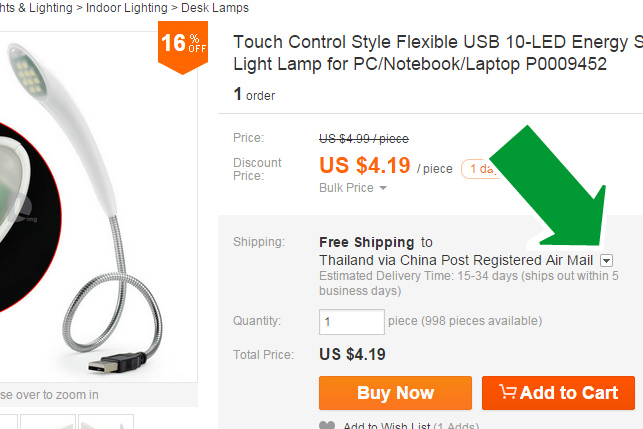Click the US $4.19 discount price
This screenshot has width=643, height=429.
(364, 166)
